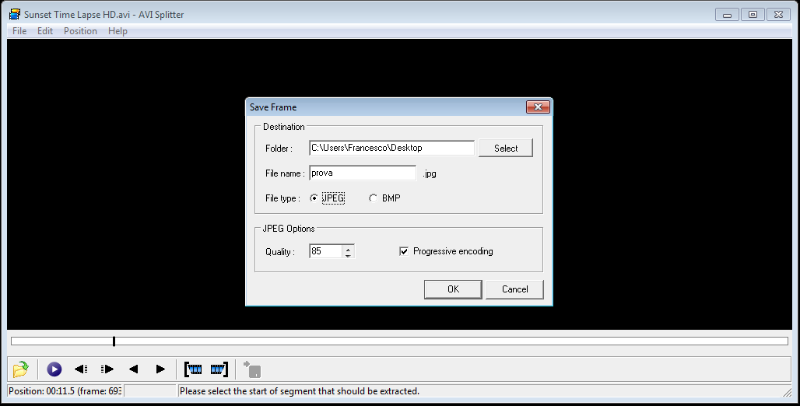Set segment end with right bracket icon
The height and width of the screenshot is (406, 800).
click(219, 369)
